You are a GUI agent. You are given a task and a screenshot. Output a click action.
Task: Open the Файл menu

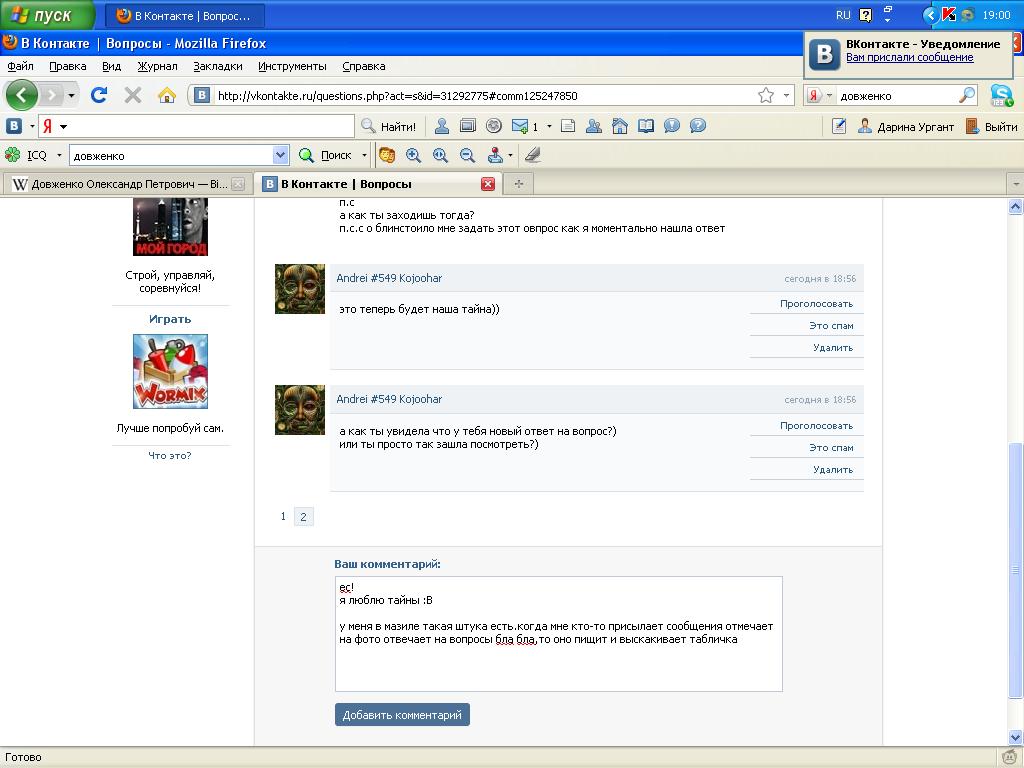(20, 66)
